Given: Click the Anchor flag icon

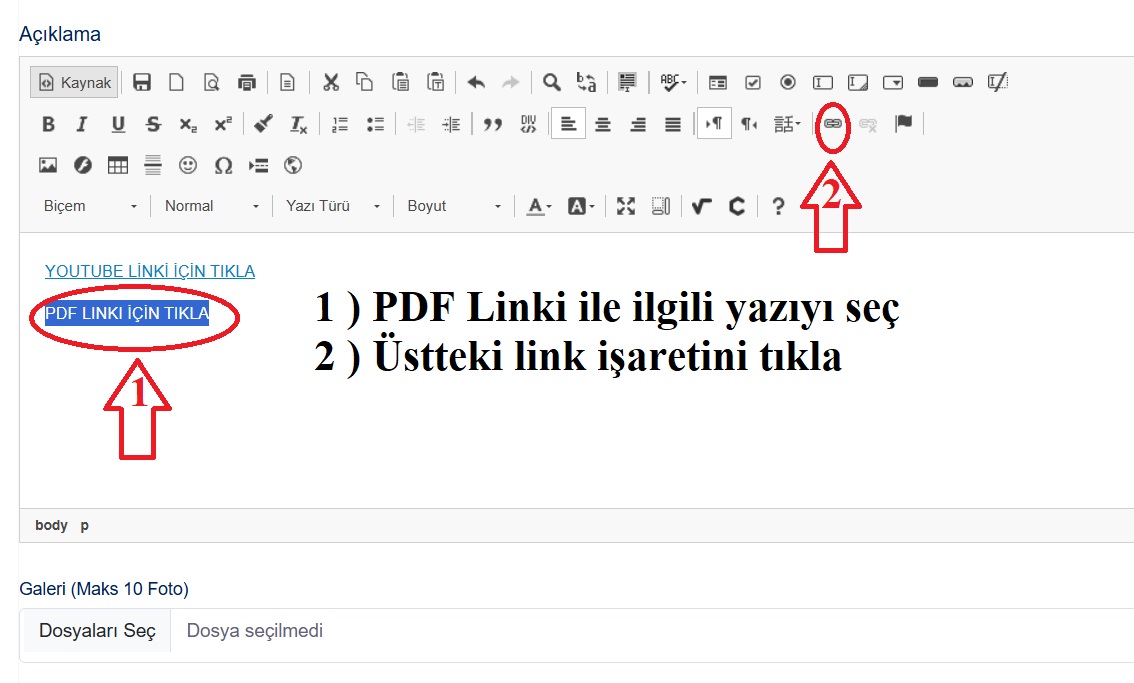Looking at the screenshot, I should point(903,124).
